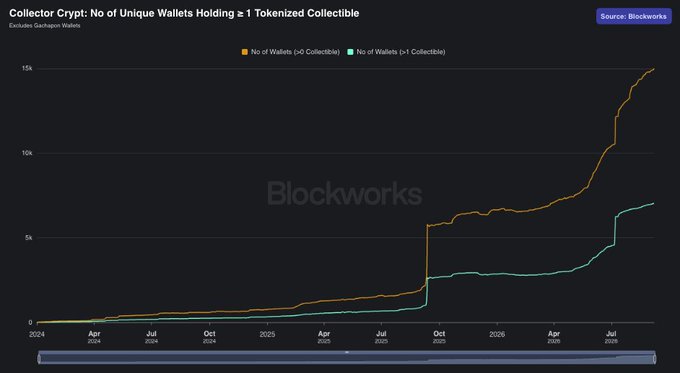Hide the 'No of Wallets (>0 Collectible)' series label

pyautogui.click(x=295, y=52)
